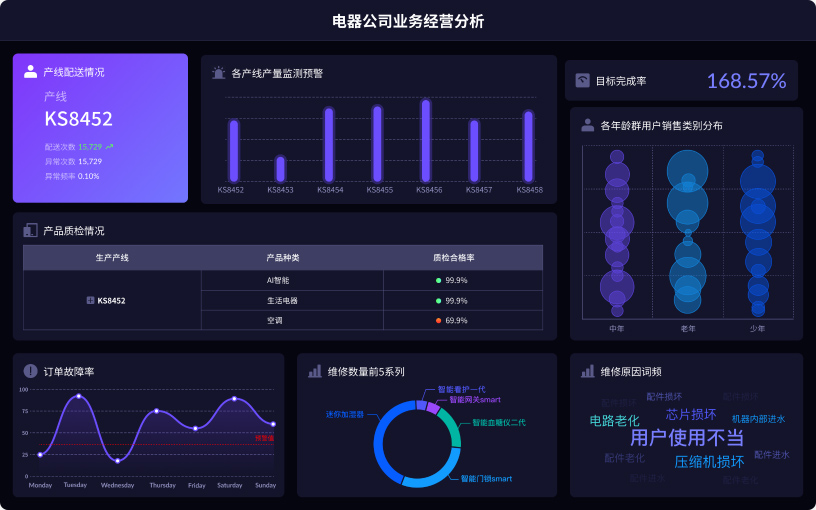The height and width of the screenshot is (510, 816).
Task: Click the person icon beside 产线配送情况
Action: [x=30, y=72]
